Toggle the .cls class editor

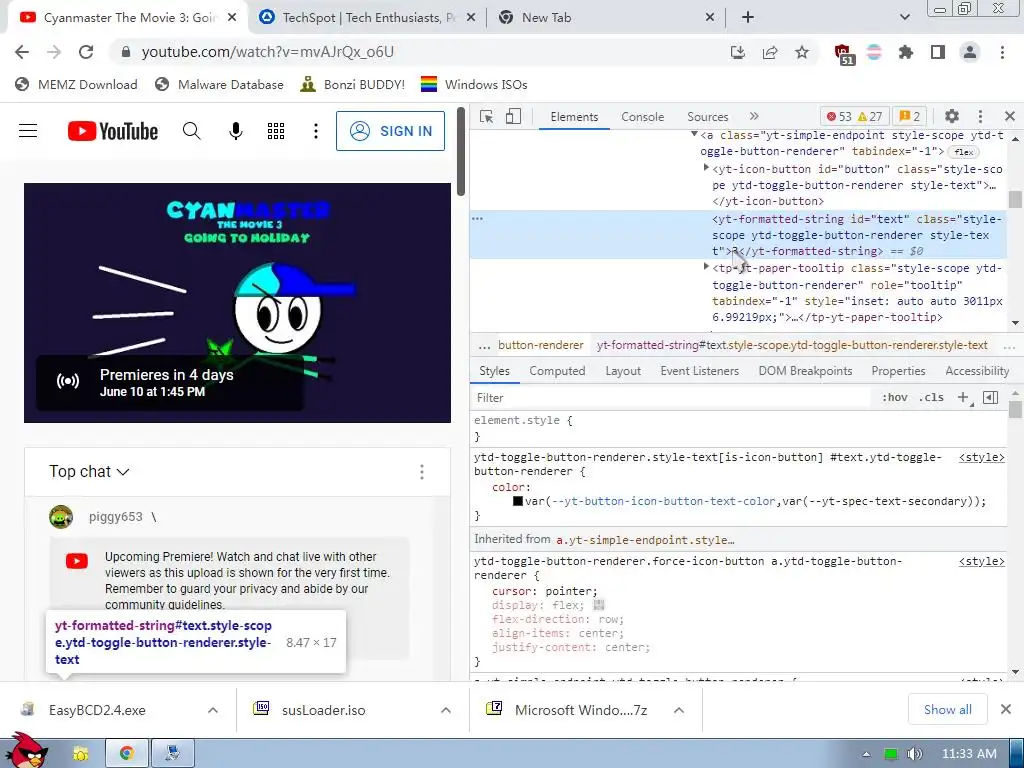pos(931,398)
